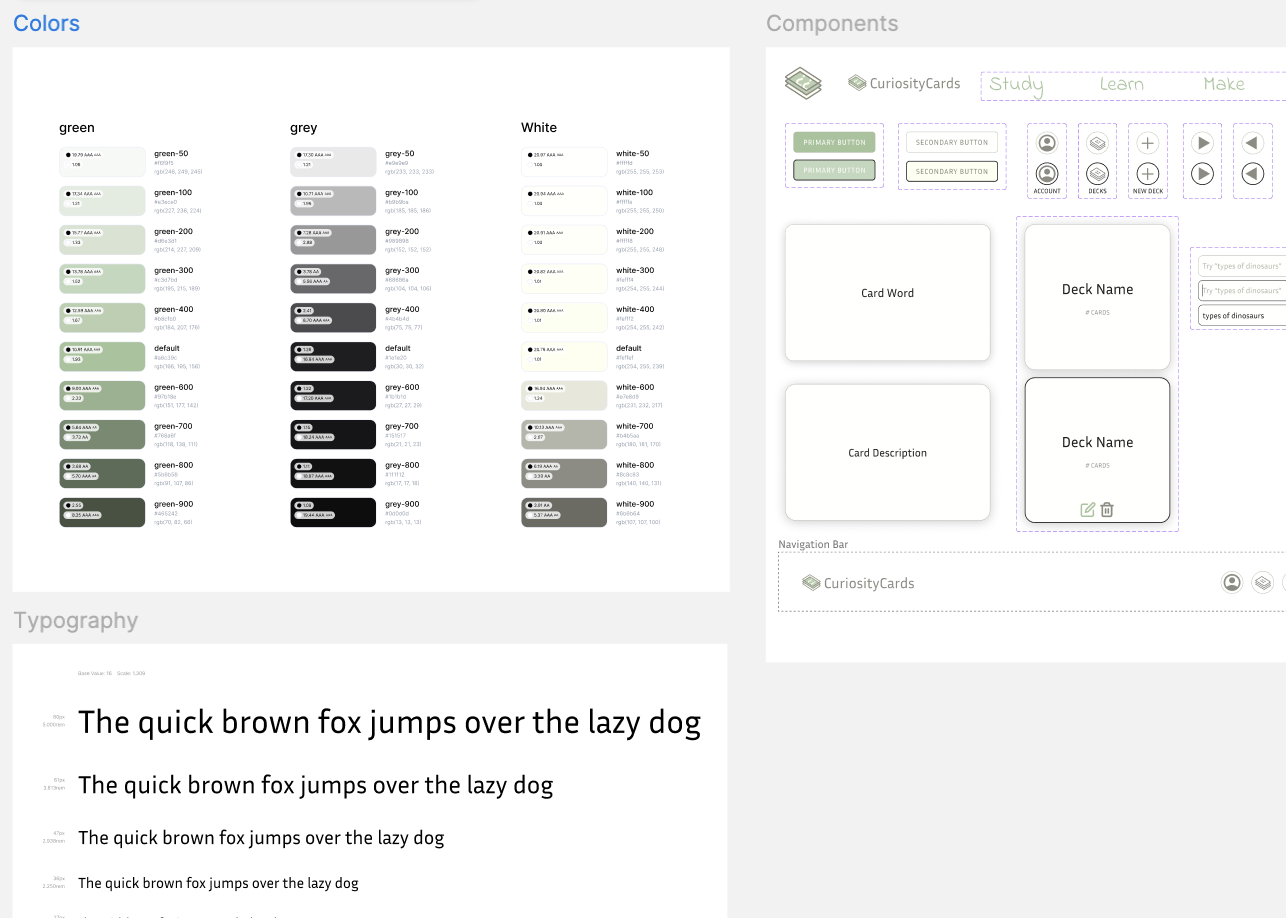Select the Study tab
The image size is (1286, 918).
point(1016,85)
